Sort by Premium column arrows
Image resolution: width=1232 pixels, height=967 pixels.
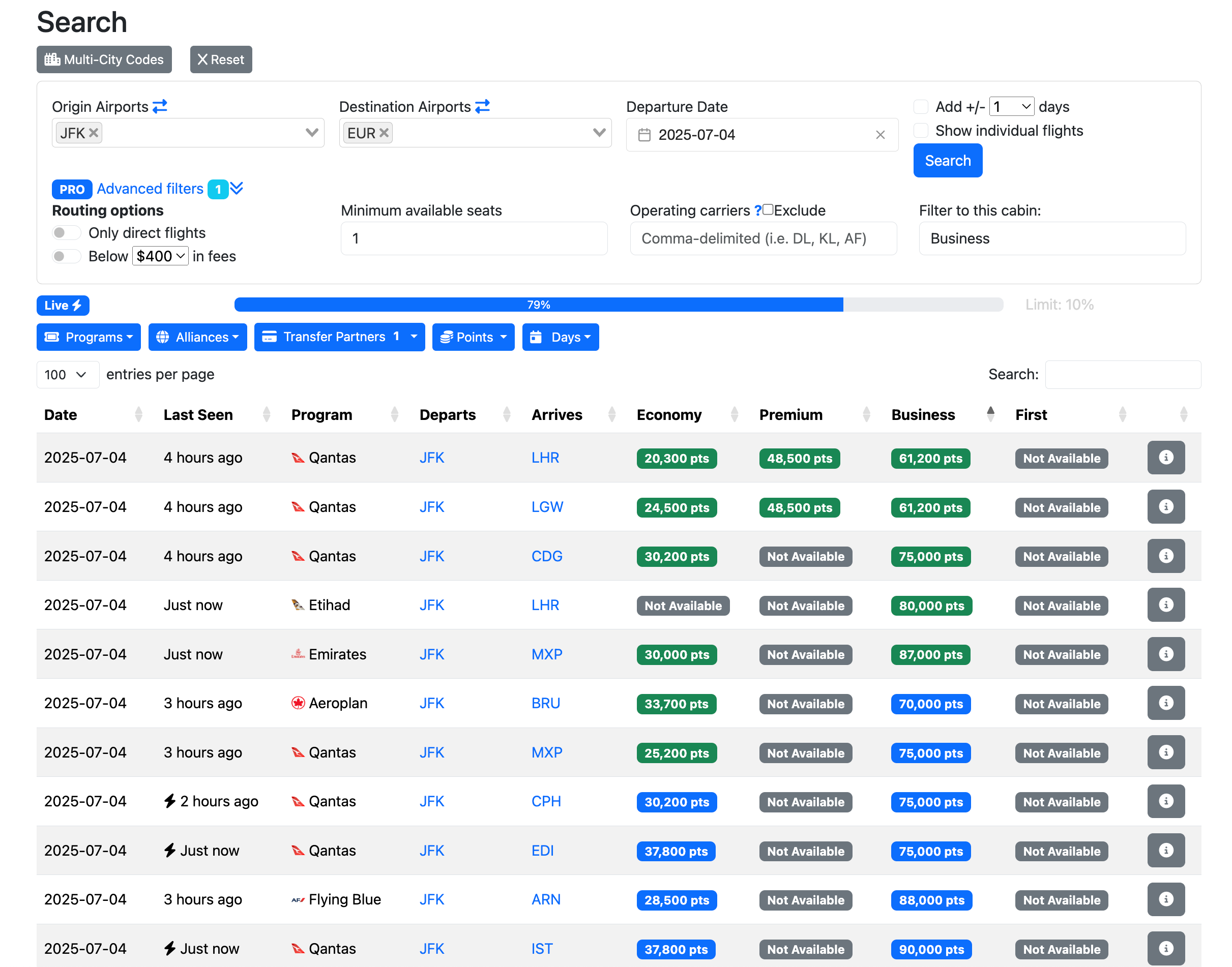[x=867, y=414]
